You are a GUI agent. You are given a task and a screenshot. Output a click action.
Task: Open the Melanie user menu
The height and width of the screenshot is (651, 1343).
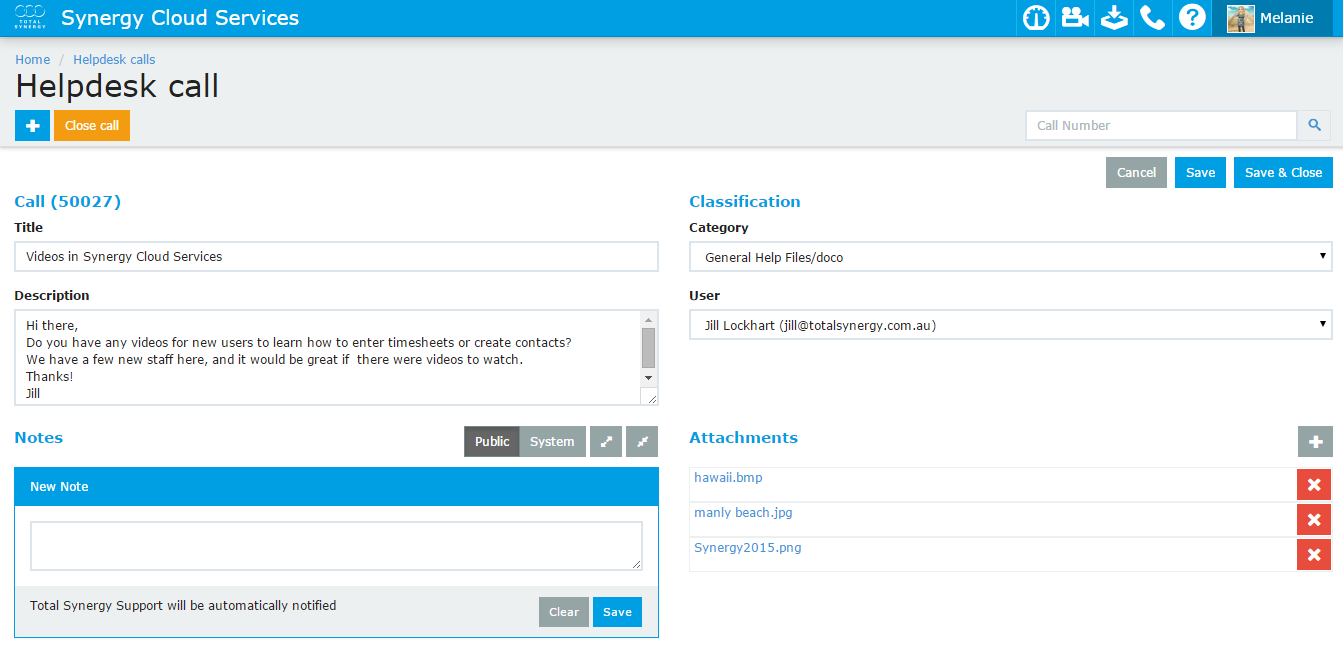click(x=1272, y=18)
